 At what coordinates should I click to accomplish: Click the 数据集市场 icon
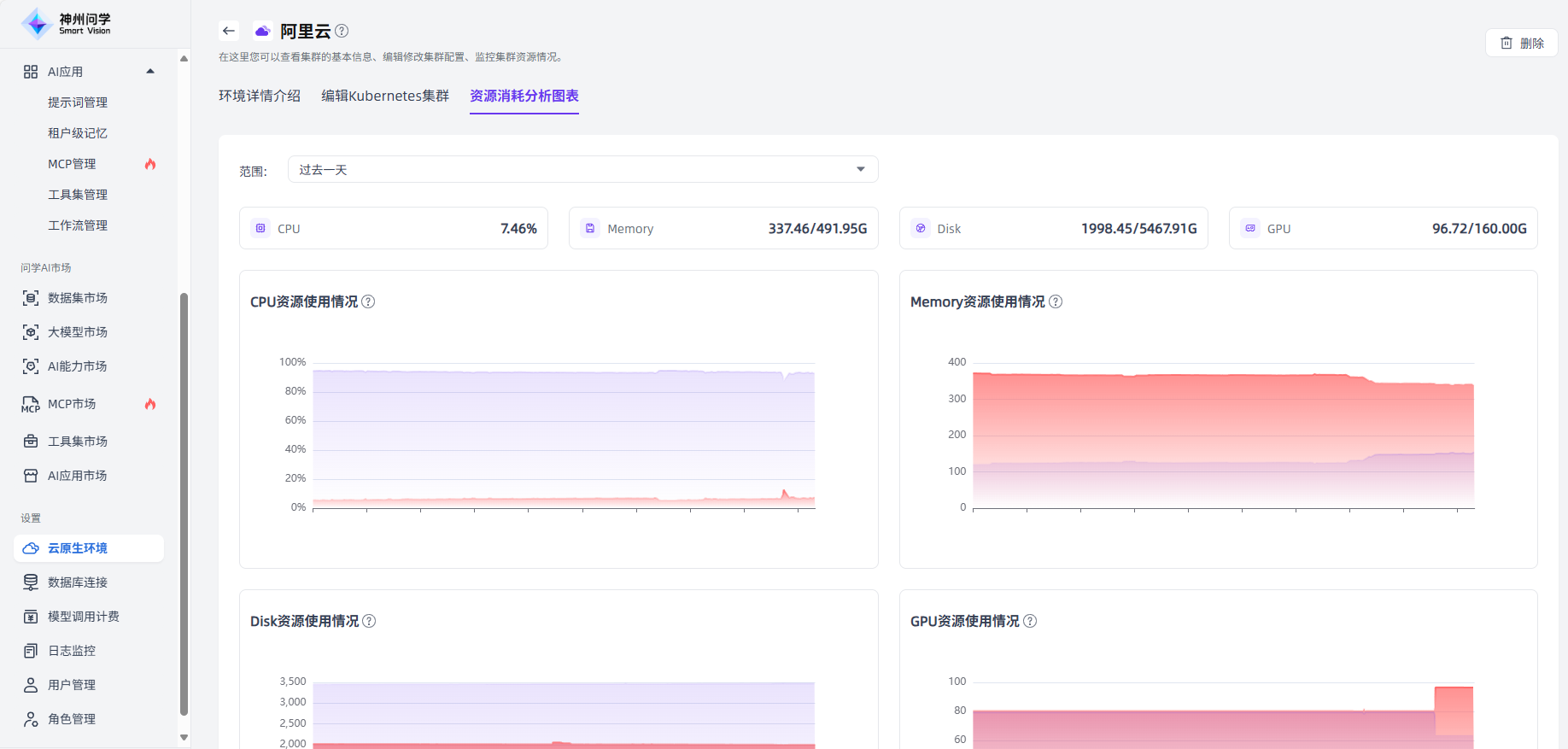[x=31, y=298]
